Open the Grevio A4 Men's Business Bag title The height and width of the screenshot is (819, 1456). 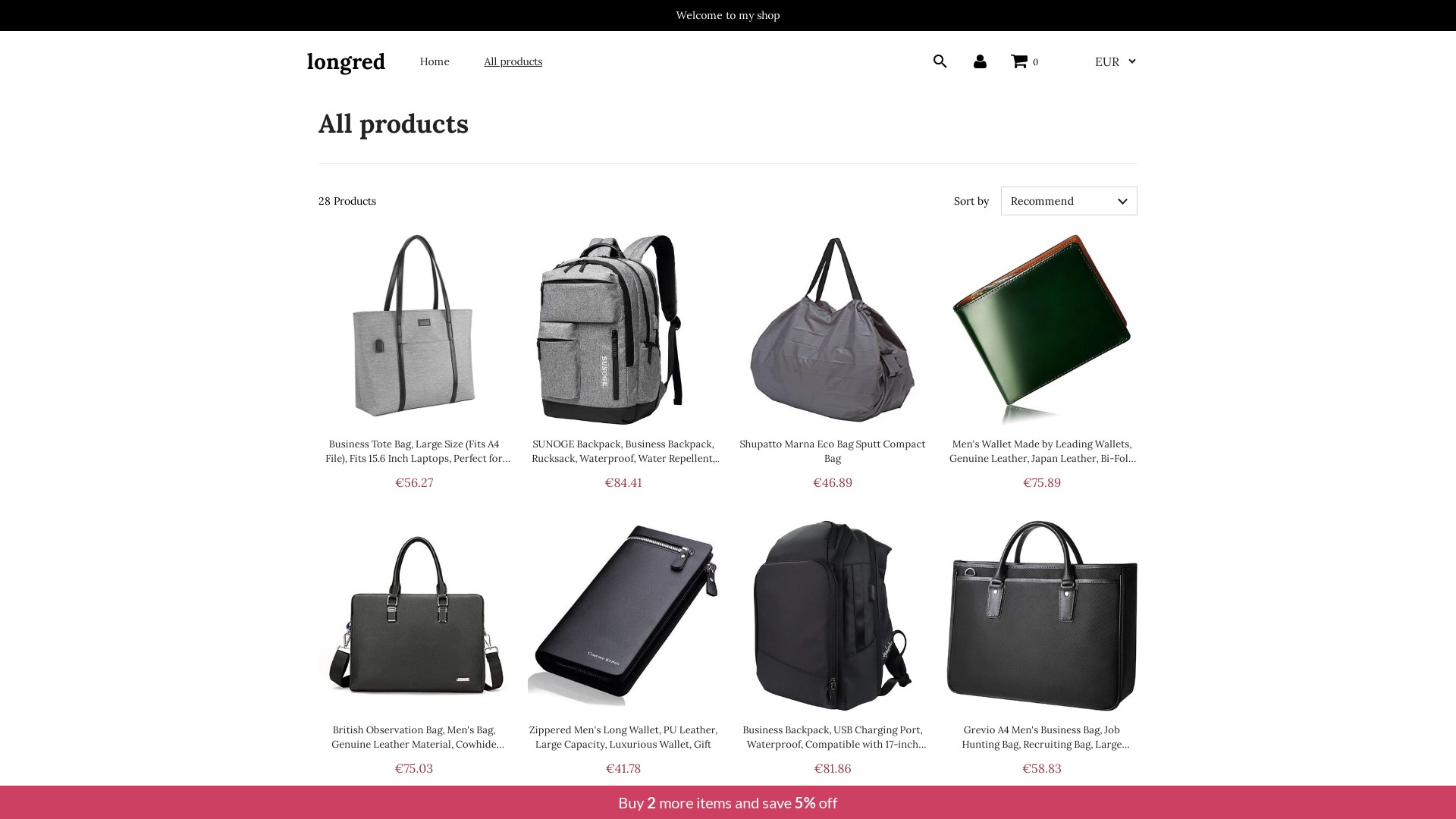tap(1042, 737)
